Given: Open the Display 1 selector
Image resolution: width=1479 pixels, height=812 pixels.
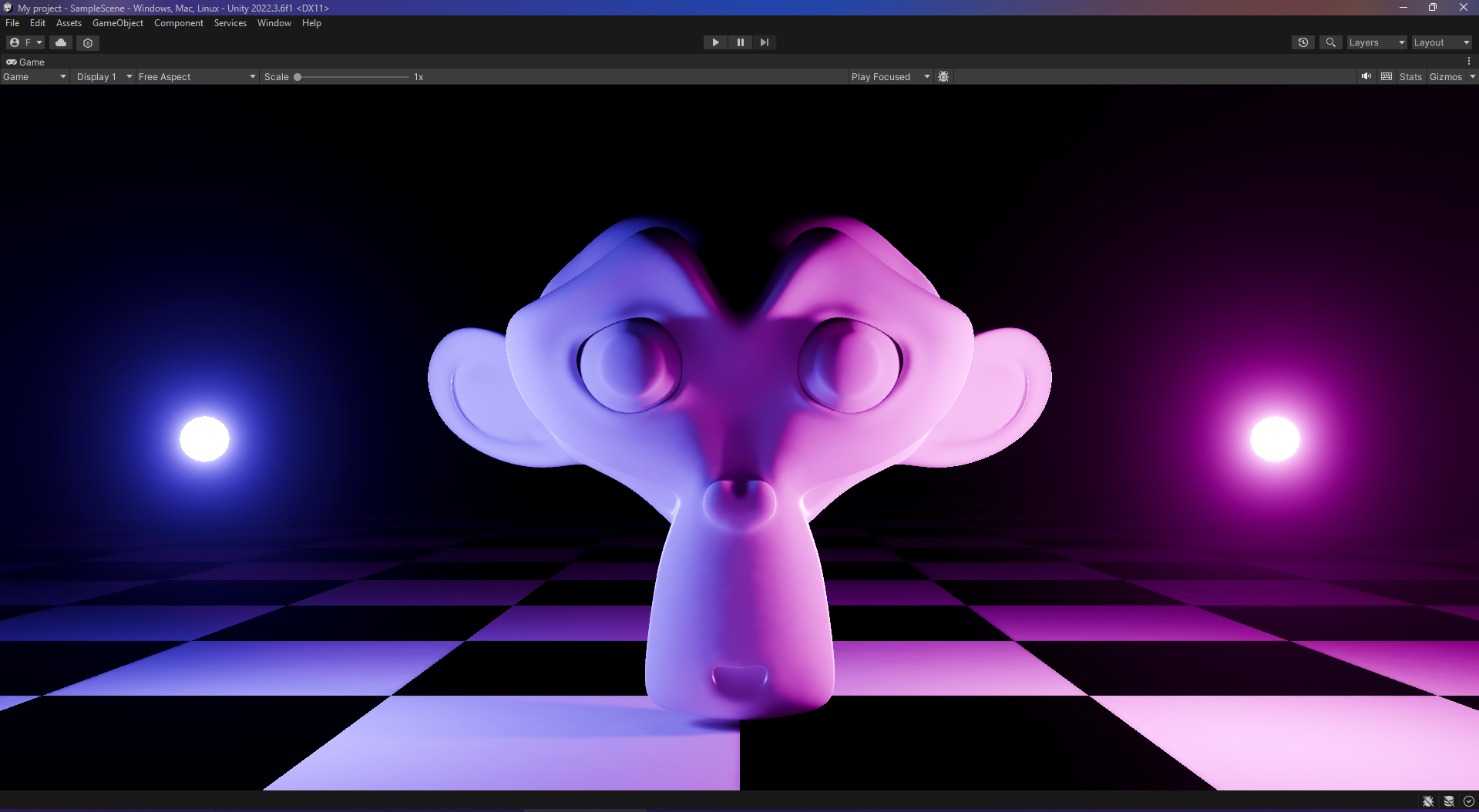Looking at the screenshot, I should [x=101, y=76].
